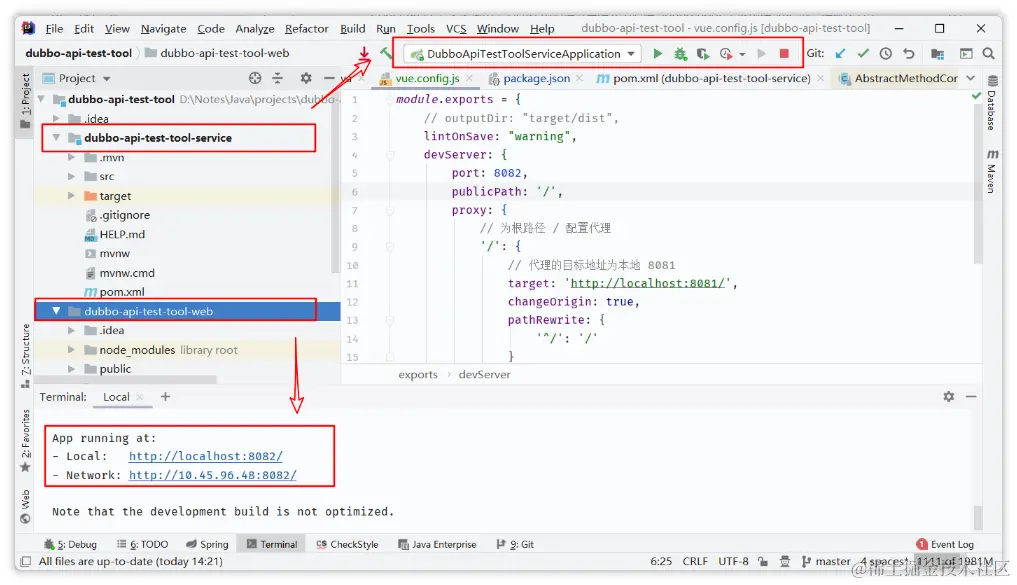
Task: Expand the target folder
Action: (x=71, y=196)
